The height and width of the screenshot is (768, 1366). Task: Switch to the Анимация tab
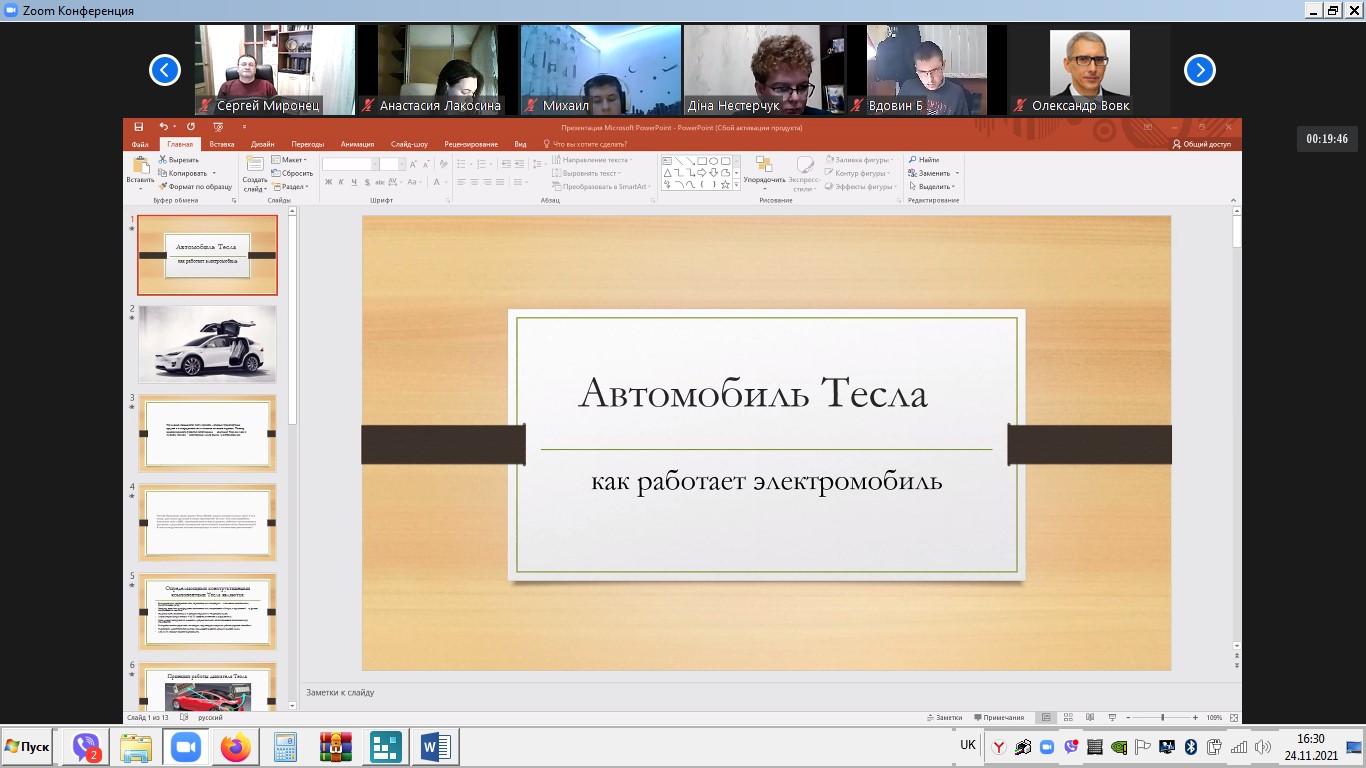tap(357, 144)
